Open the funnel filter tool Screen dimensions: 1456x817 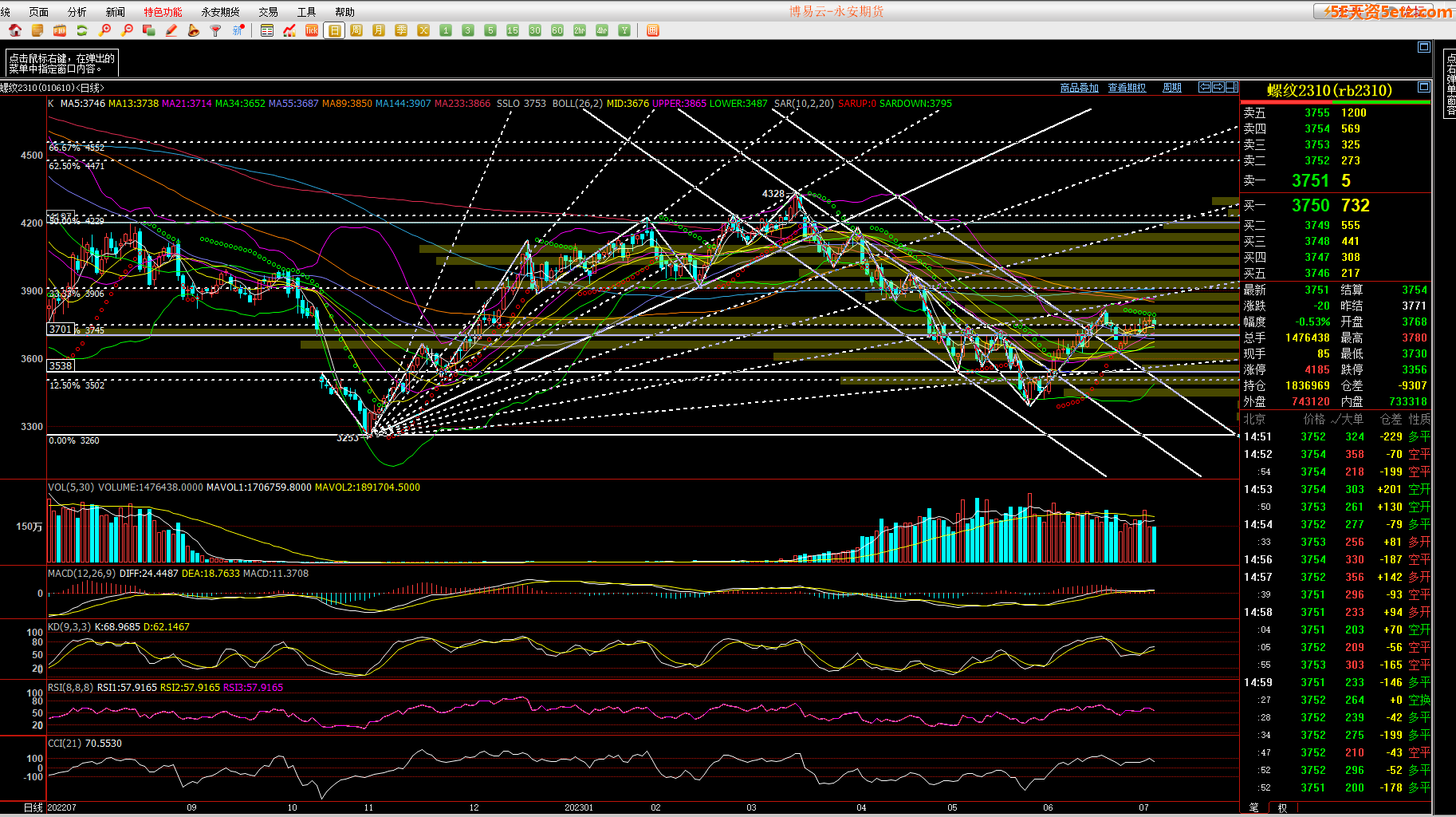[215, 30]
